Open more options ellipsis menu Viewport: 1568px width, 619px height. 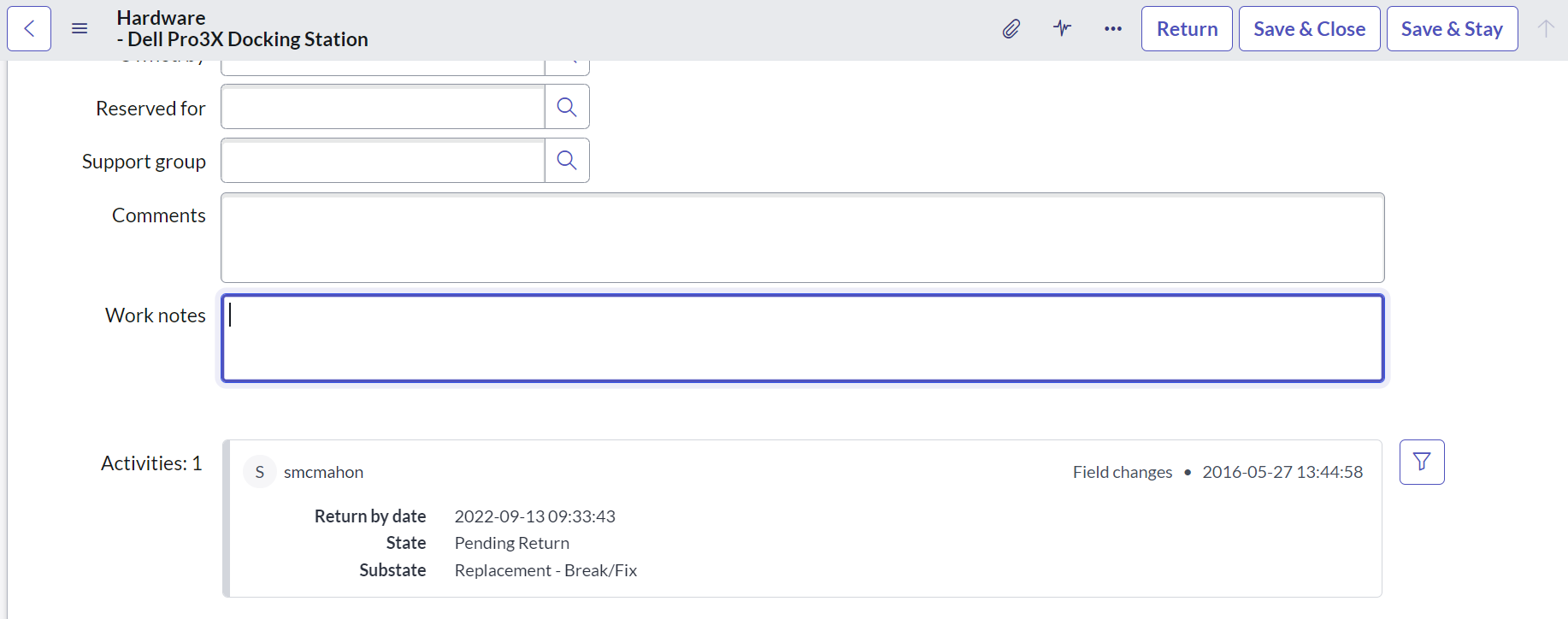(x=1112, y=29)
